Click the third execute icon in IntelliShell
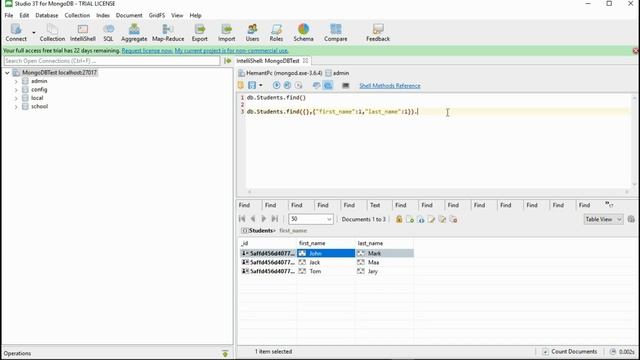The image size is (640, 360). [298, 85]
